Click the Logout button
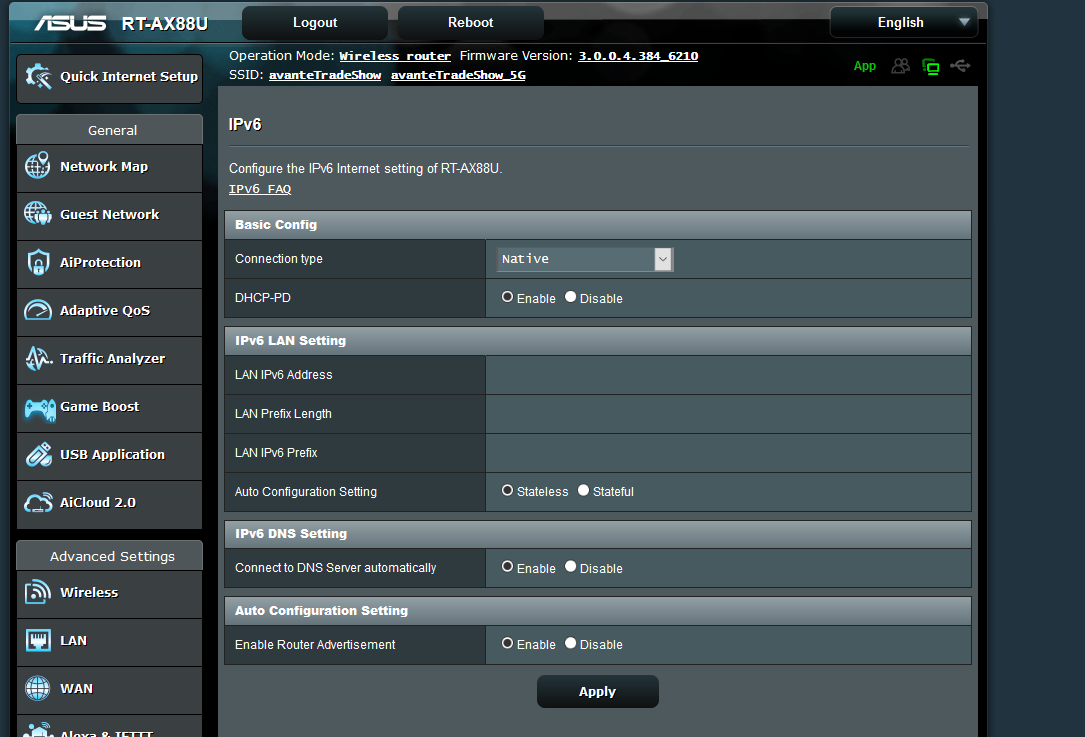This screenshot has height=737, width=1085. click(x=315, y=23)
